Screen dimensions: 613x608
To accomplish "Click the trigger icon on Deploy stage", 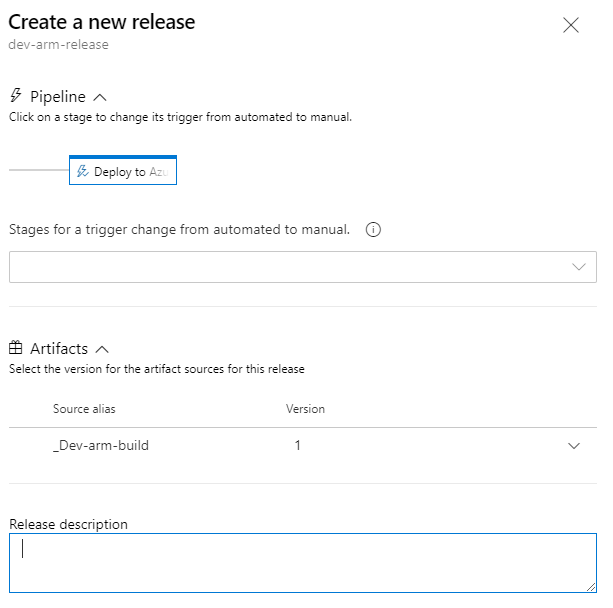I will point(83,172).
